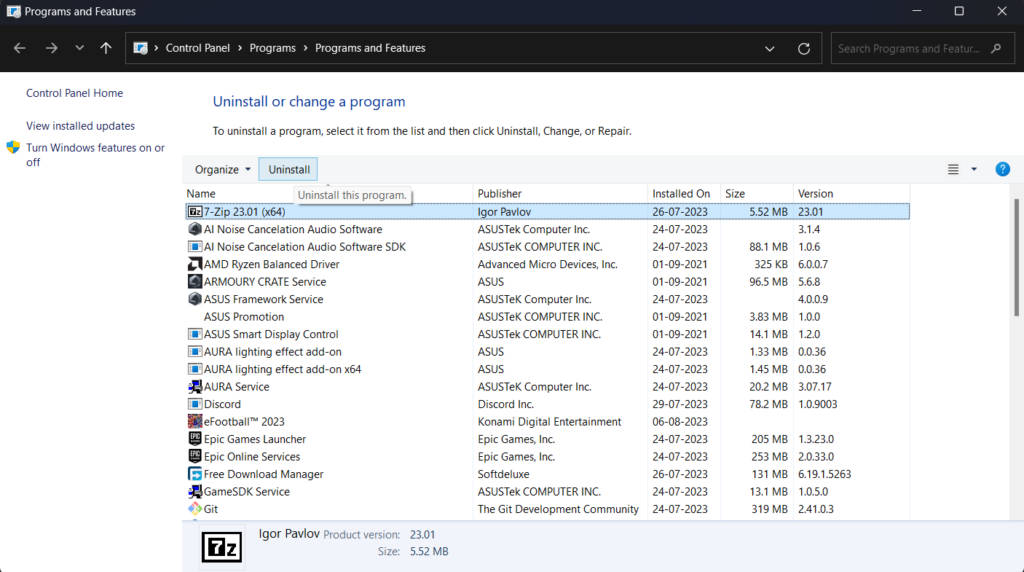Click Igor Pavlov publisher cell
The height and width of the screenshot is (572, 1024).
[504, 212]
